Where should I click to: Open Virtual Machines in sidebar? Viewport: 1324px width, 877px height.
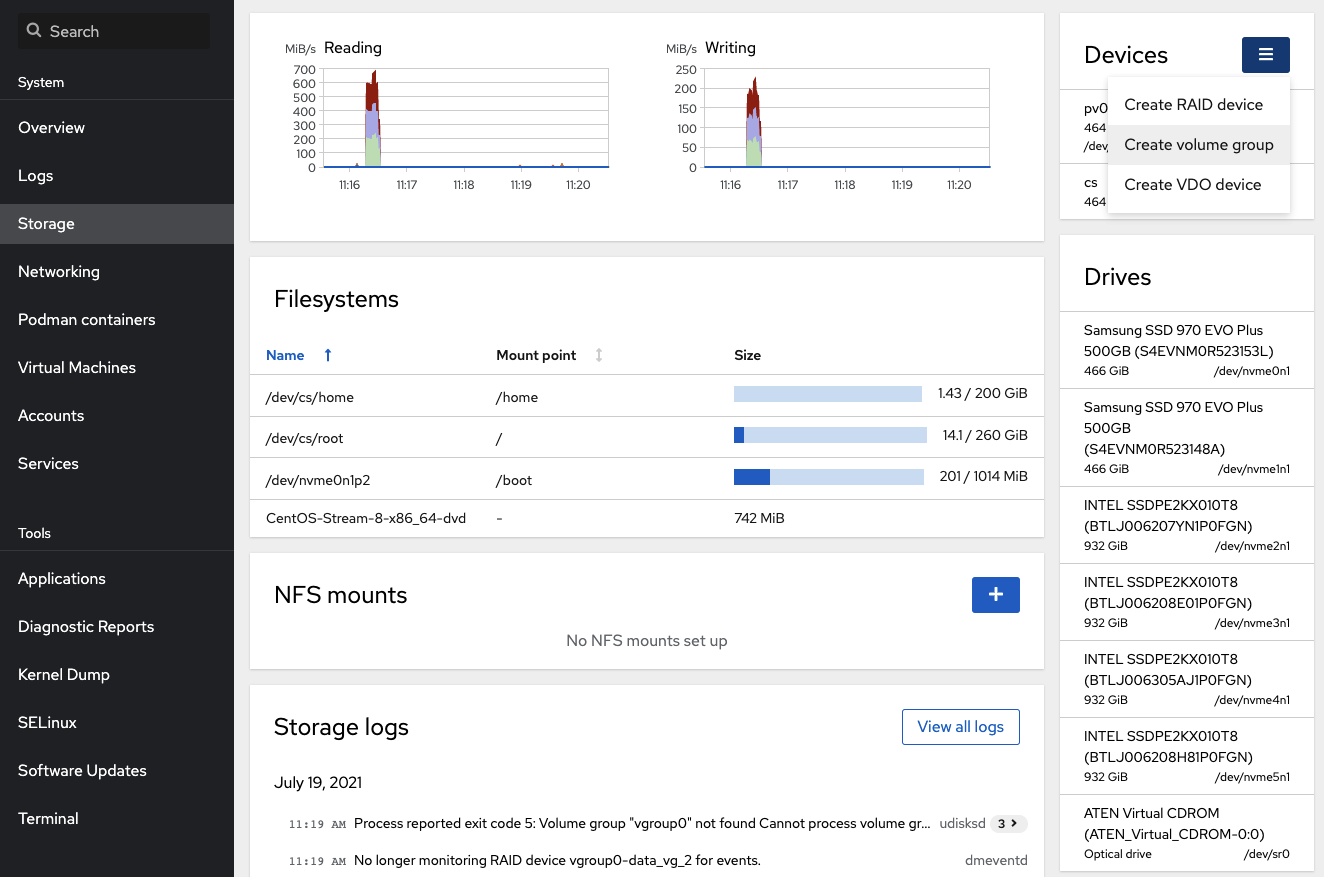point(77,368)
